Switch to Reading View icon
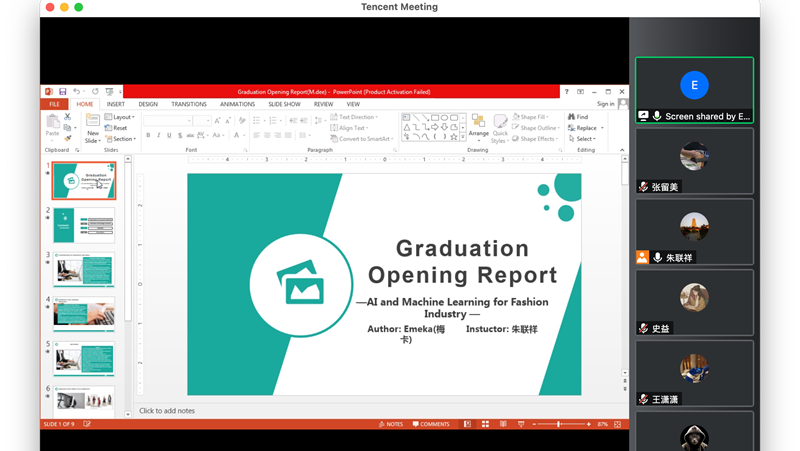Screen dimensions: 800x451 point(503,424)
